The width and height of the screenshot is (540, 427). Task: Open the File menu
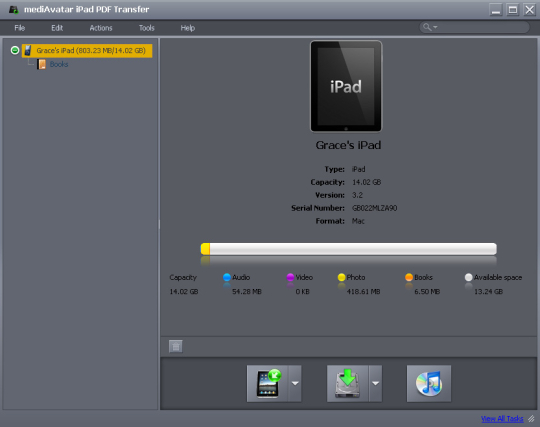tap(20, 28)
